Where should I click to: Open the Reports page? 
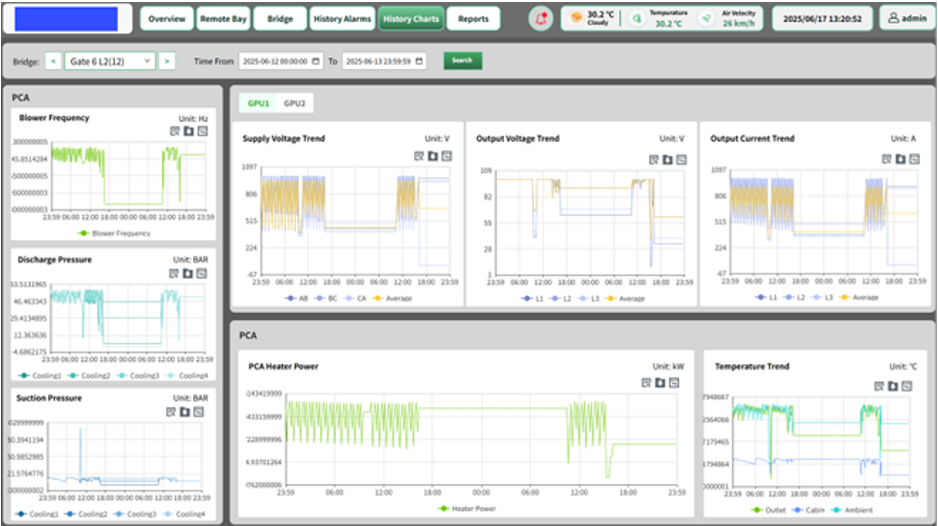click(x=474, y=19)
